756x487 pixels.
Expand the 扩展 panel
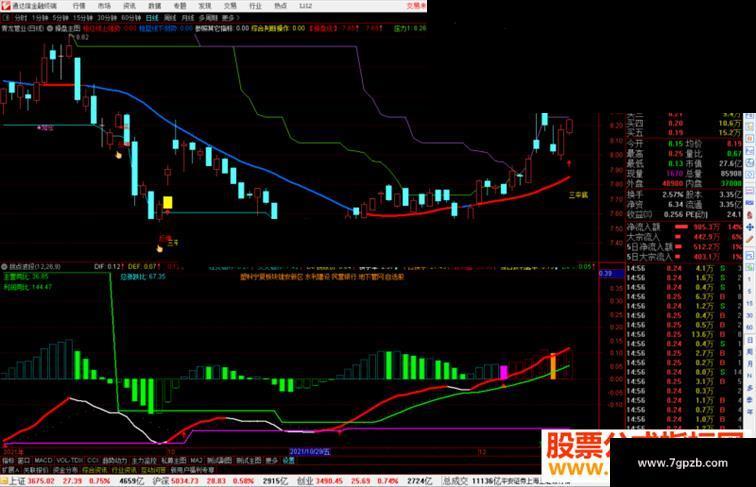click(10, 470)
